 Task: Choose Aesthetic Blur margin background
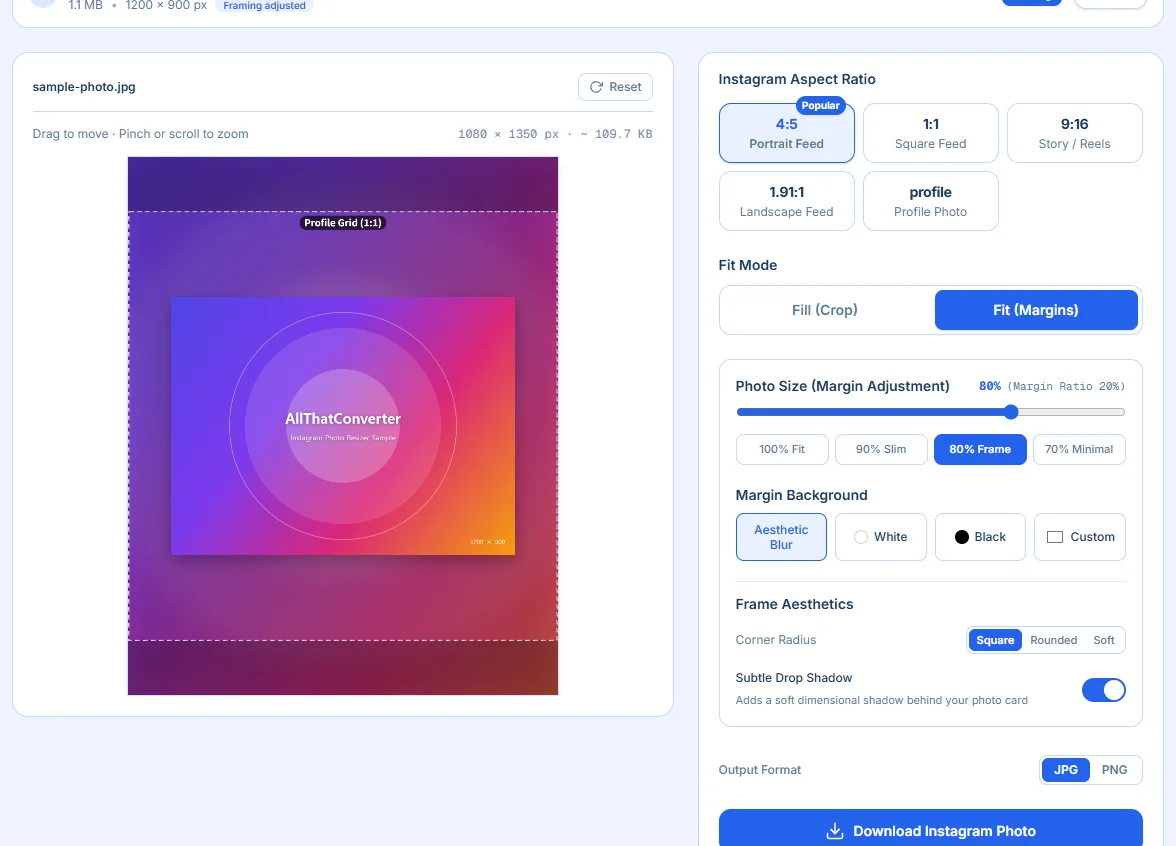coord(781,537)
